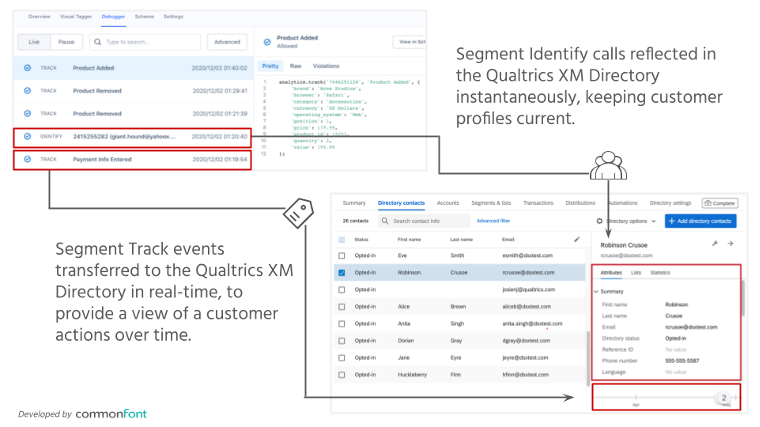The height and width of the screenshot is (427, 760).
Task: Open Qualtrics Summary tab
Action: 354,203
